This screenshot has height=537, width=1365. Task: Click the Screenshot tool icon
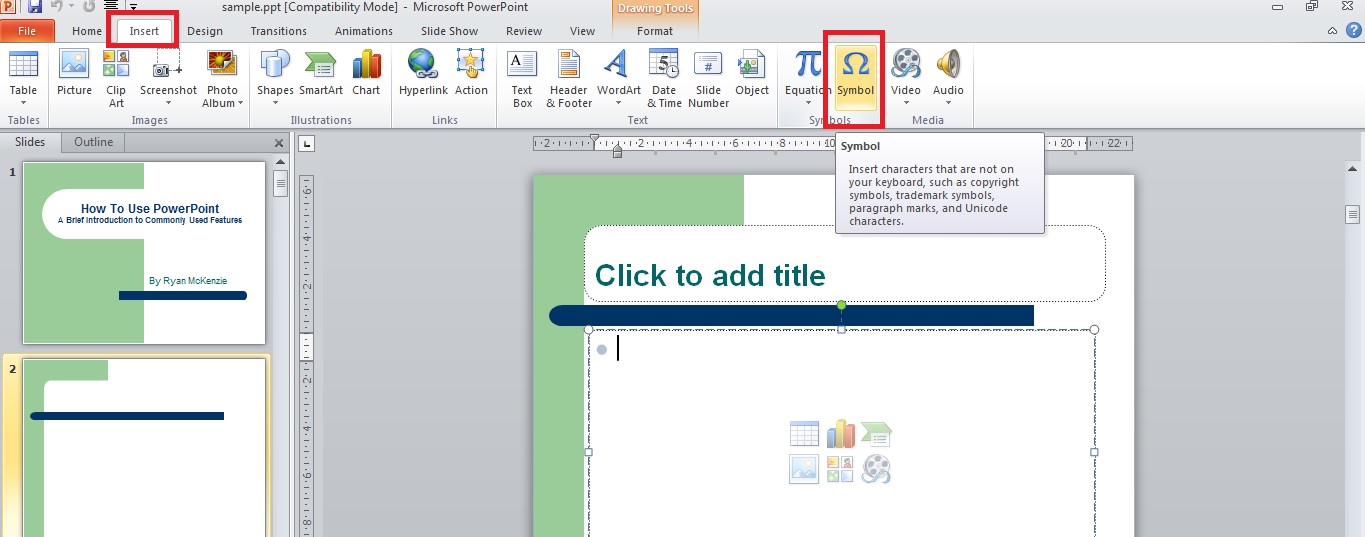(167, 65)
